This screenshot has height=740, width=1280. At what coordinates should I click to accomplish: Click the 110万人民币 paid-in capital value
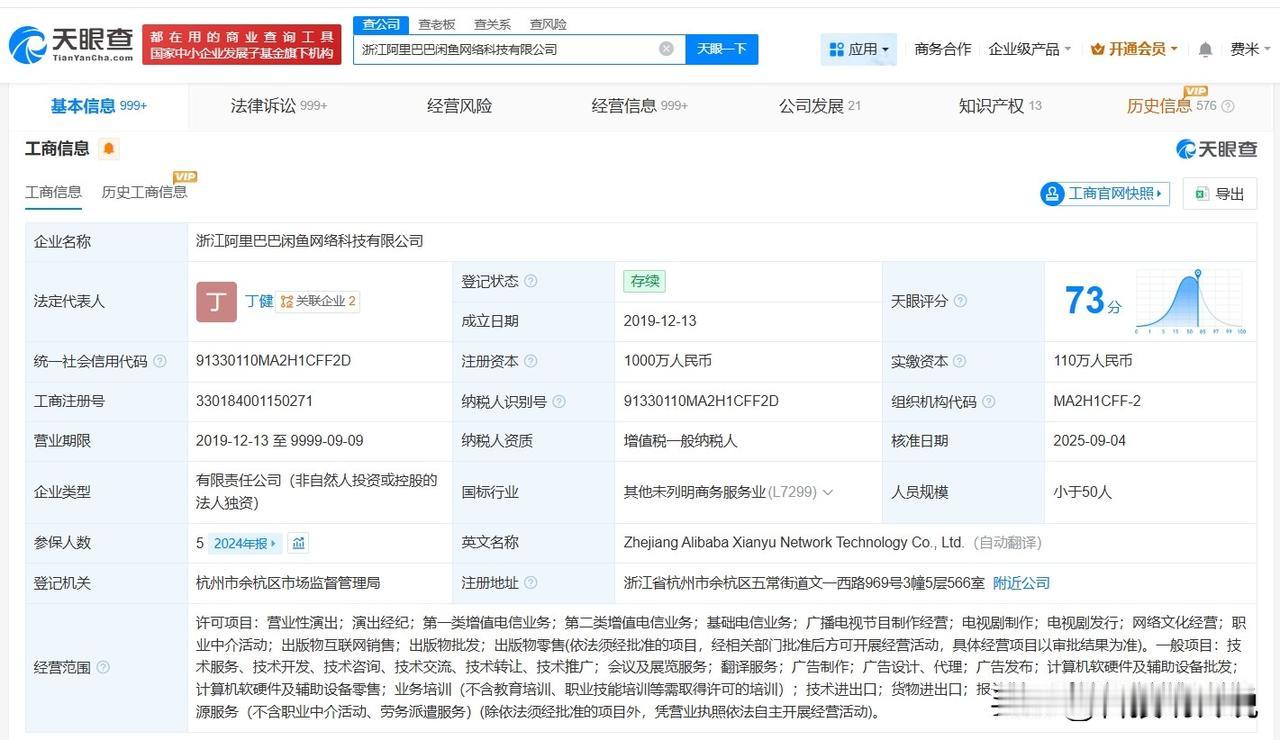1093,361
